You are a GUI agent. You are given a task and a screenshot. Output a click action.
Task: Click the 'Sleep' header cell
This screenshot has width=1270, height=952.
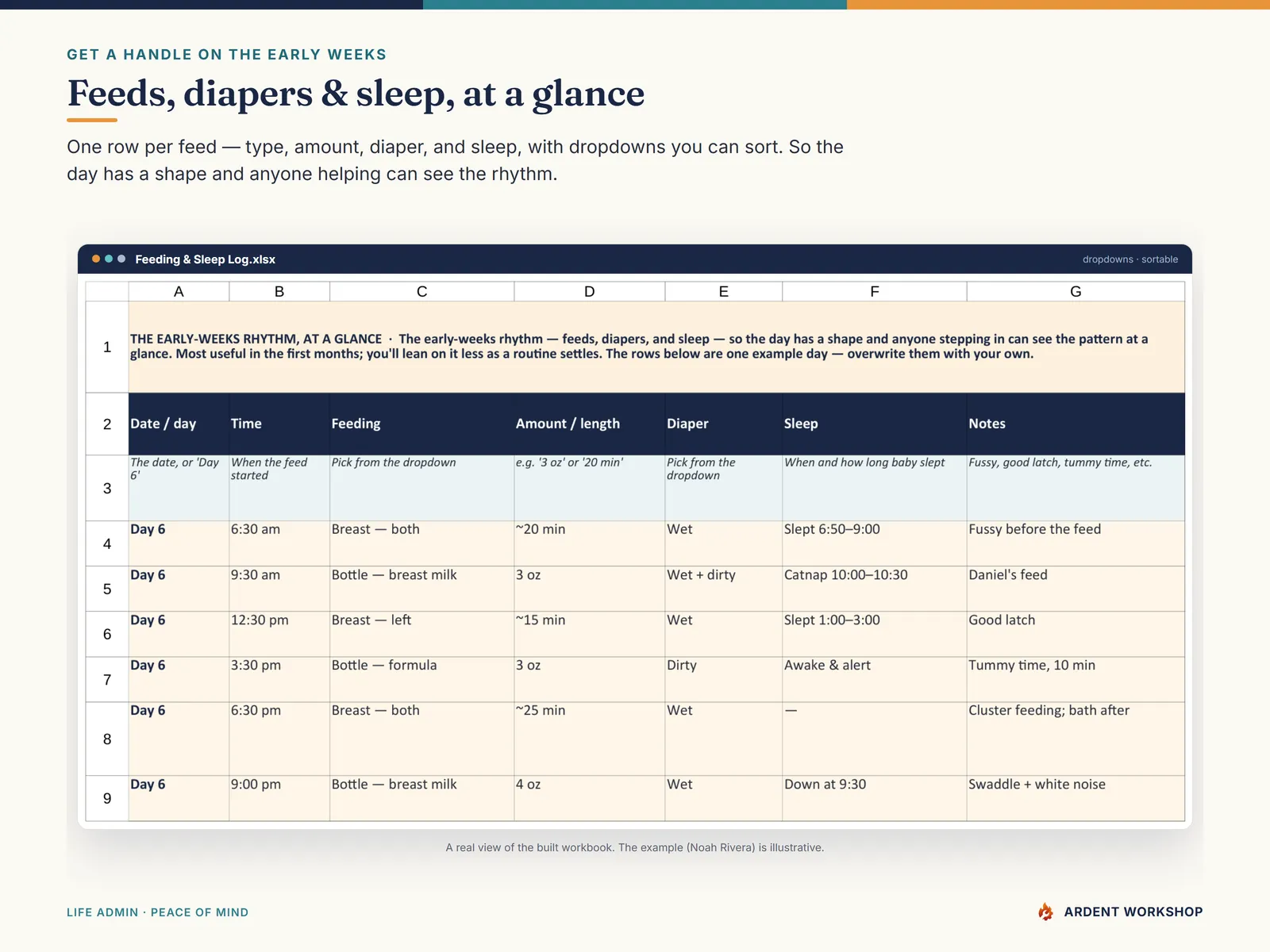[x=875, y=424]
